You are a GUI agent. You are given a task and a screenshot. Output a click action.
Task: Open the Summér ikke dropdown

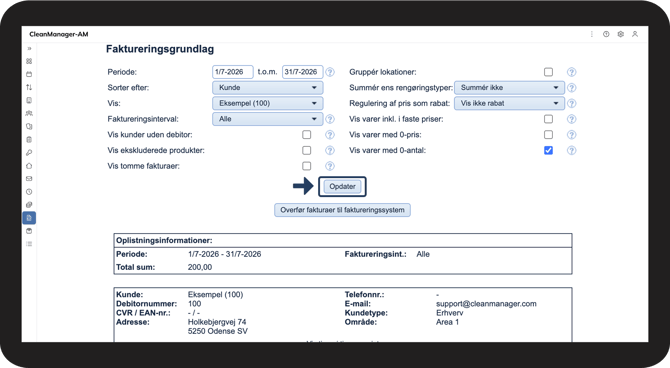tap(509, 88)
